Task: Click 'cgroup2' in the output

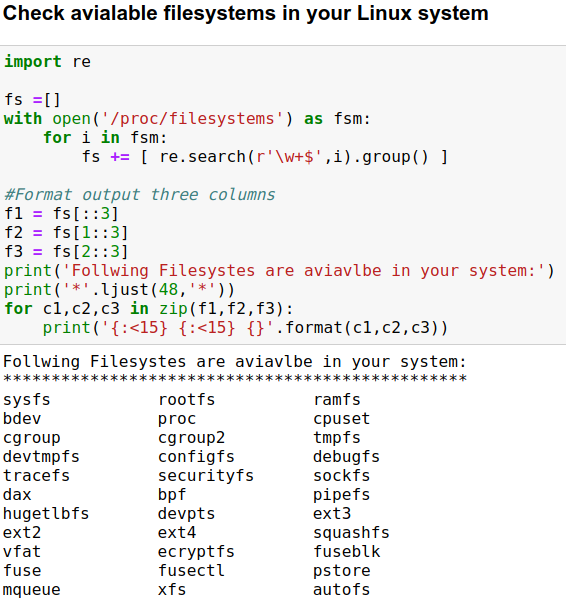Action: pyautogui.click(x=191, y=438)
